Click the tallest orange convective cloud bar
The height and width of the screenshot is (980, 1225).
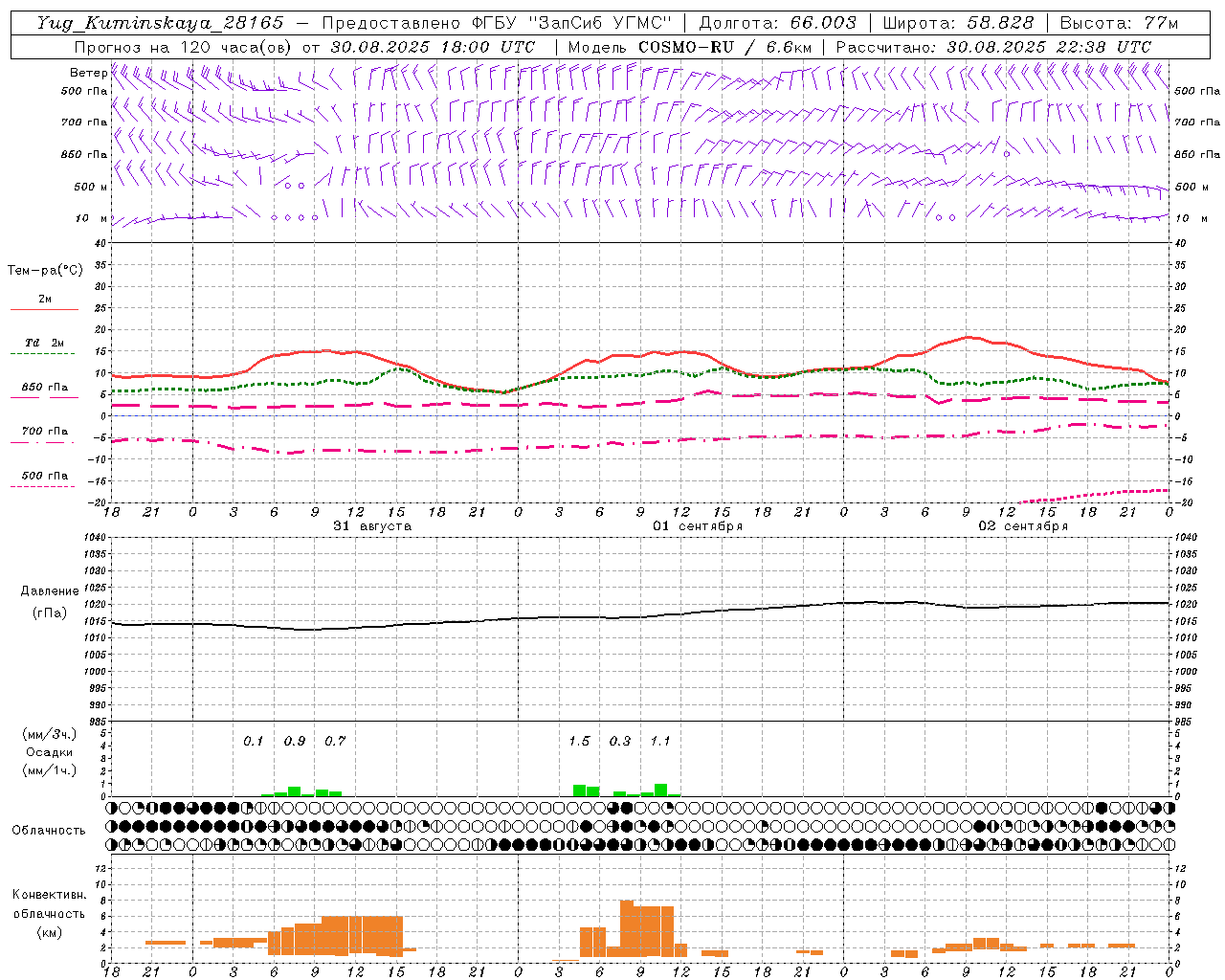pyautogui.click(x=627, y=927)
